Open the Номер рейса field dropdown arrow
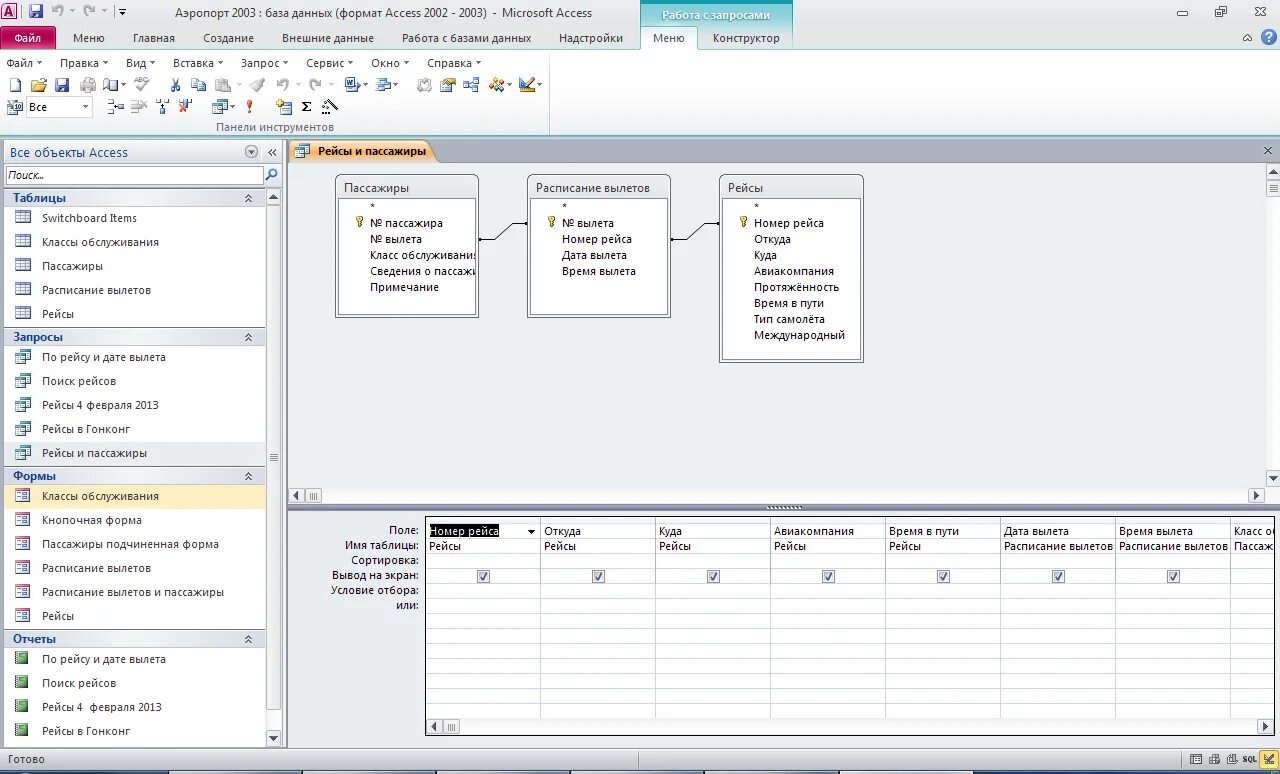Image resolution: width=1280 pixels, height=774 pixels. coord(531,531)
